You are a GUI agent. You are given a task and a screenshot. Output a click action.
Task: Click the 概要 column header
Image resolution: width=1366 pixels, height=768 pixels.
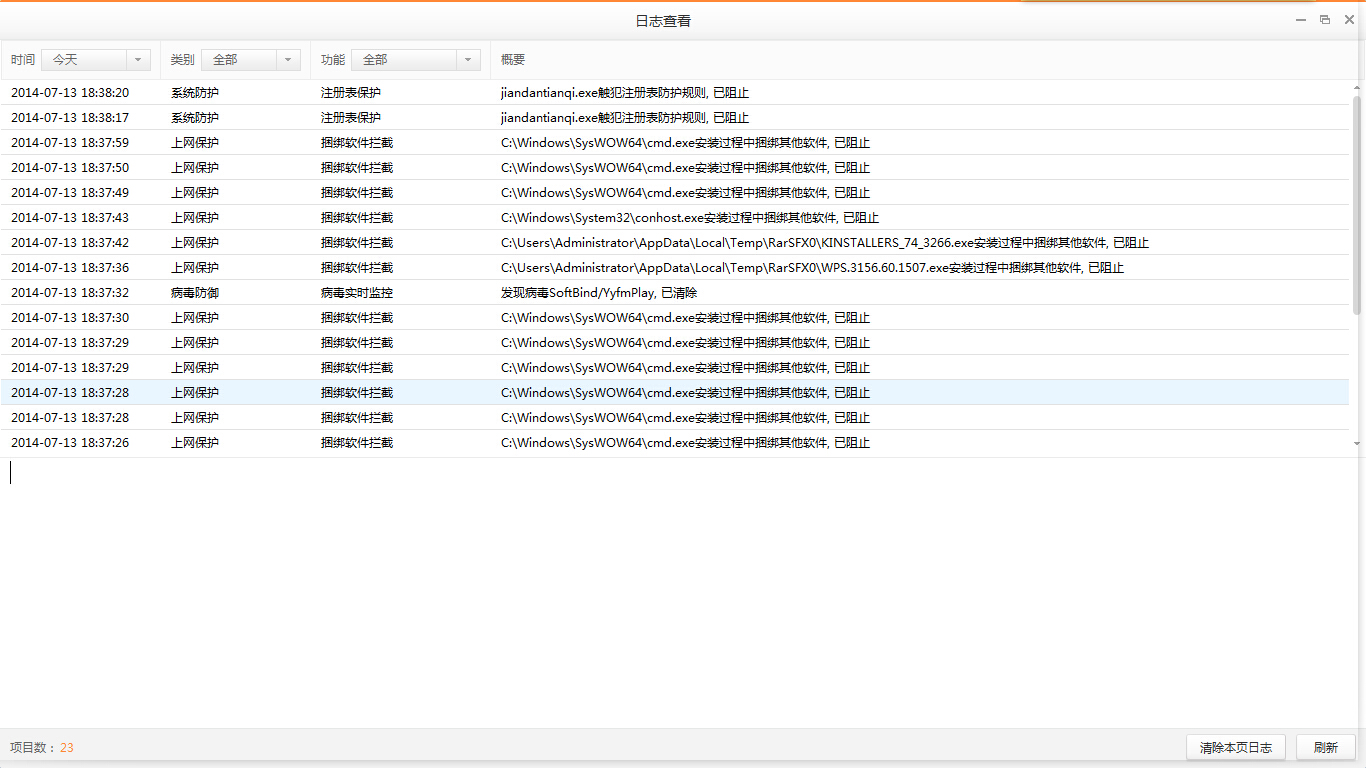[513, 60]
